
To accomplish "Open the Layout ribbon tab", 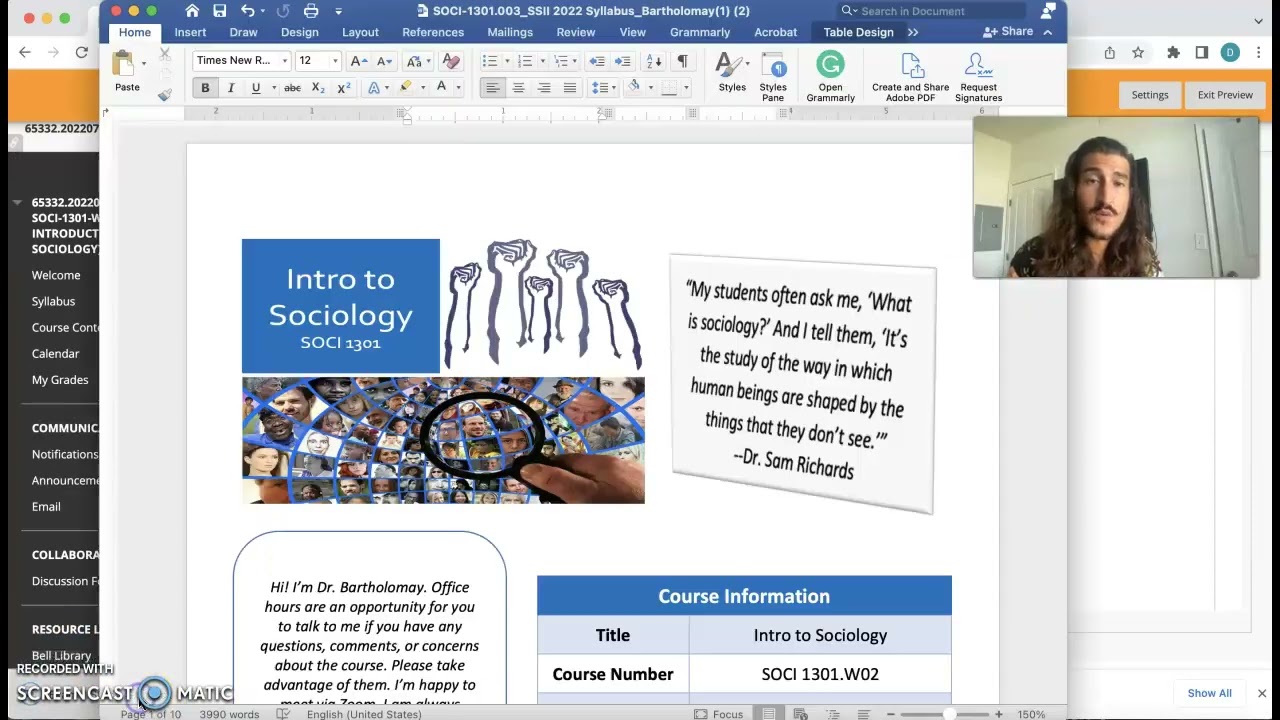I will 360,32.
